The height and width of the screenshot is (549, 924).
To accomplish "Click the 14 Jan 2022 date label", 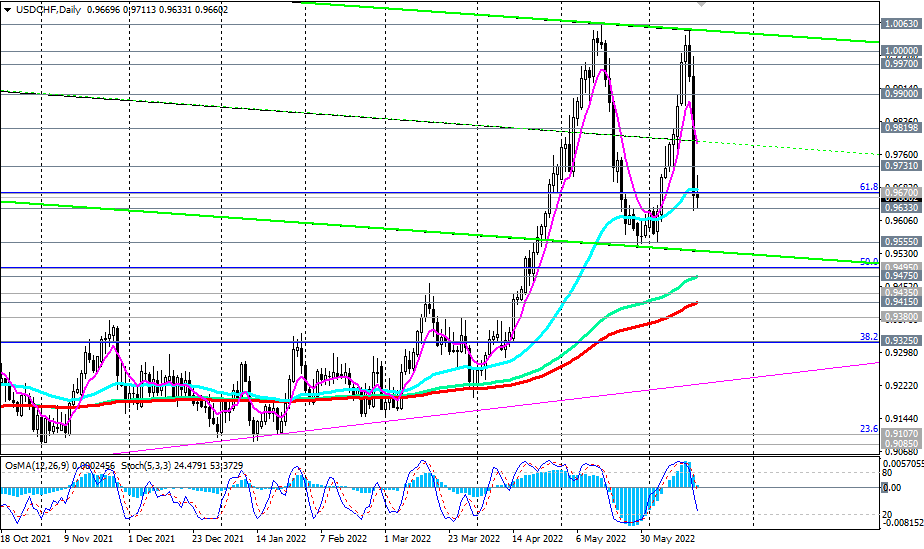I will pyautogui.click(x=281, y=539).
